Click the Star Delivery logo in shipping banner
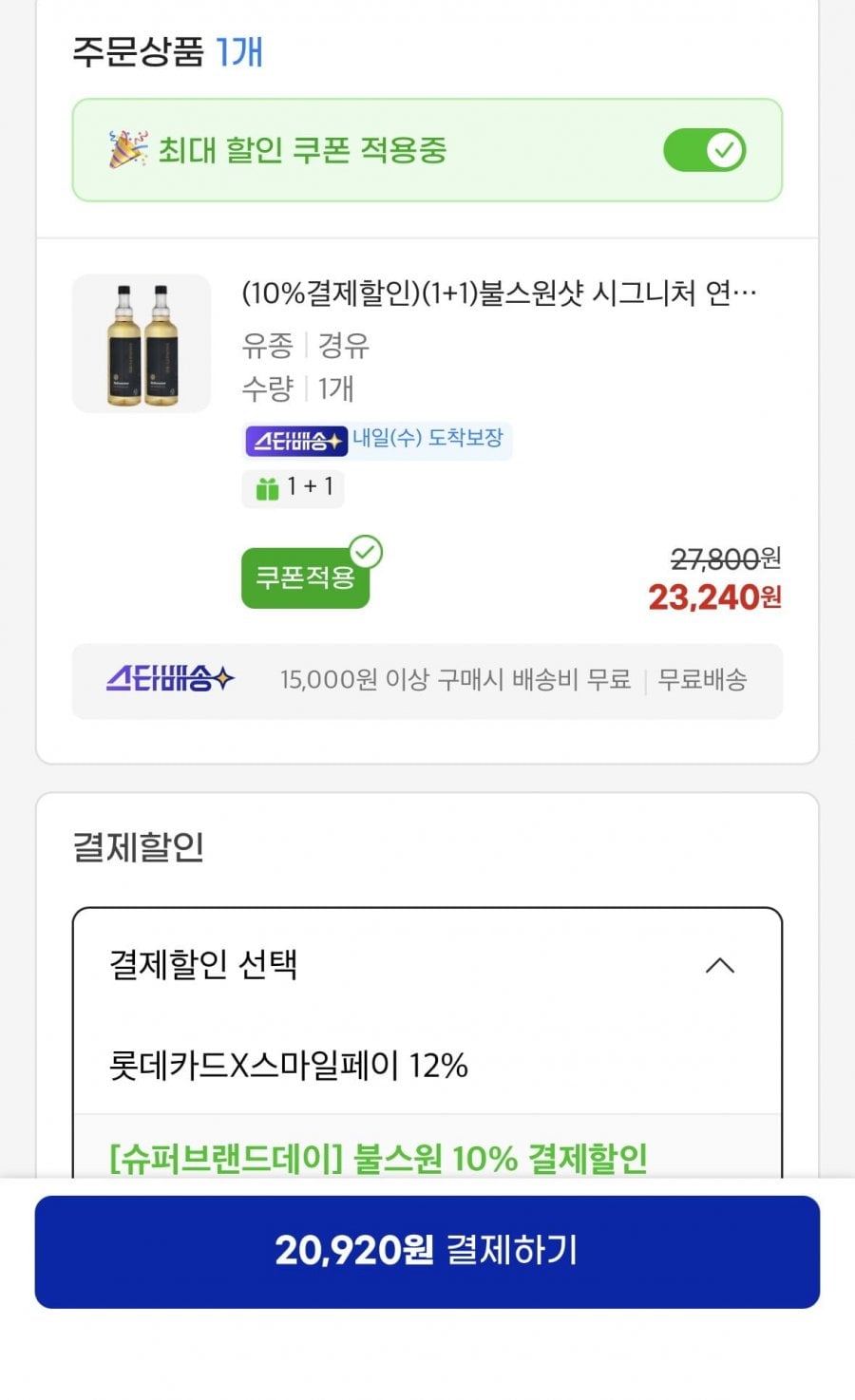Image resolution: width=855 pixels, height=1400 pixels. (169, 679)
